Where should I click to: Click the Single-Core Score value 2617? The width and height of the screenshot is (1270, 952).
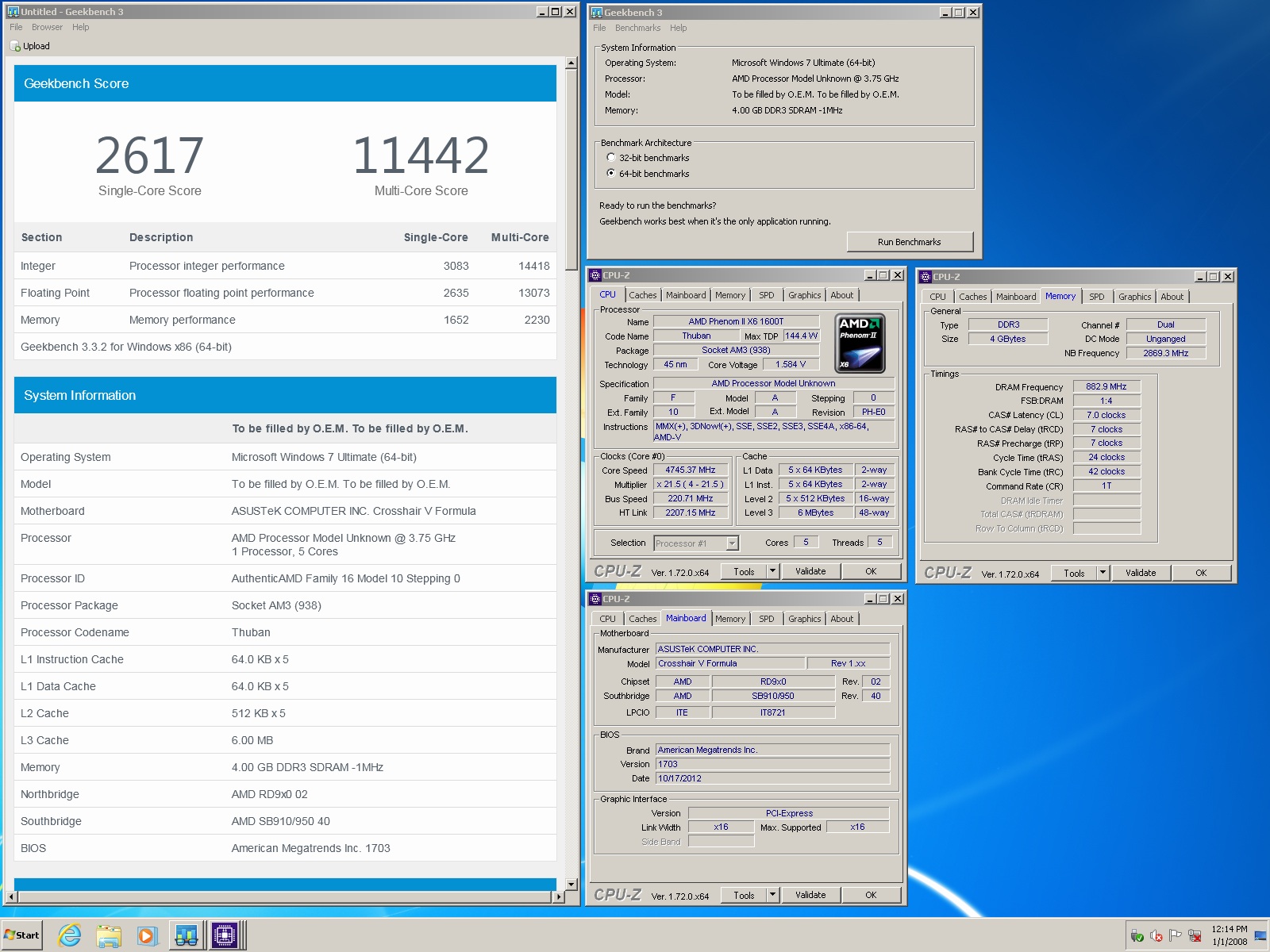click(149, 155)
